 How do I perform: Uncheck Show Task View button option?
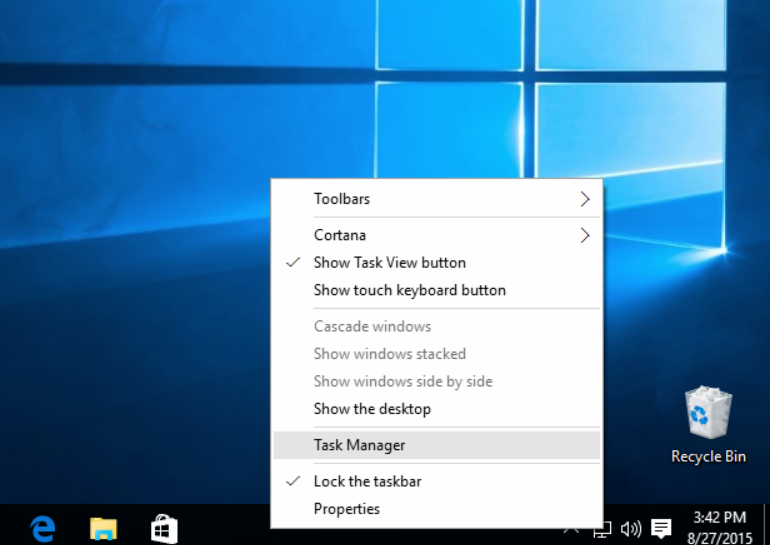tap(389, 263)
